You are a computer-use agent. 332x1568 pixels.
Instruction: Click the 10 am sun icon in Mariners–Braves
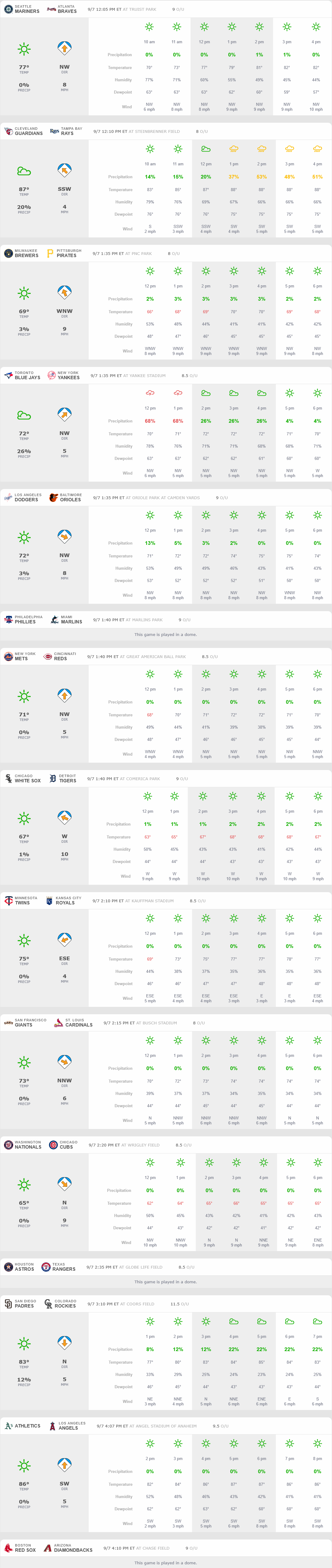click(x=149, y=27)
